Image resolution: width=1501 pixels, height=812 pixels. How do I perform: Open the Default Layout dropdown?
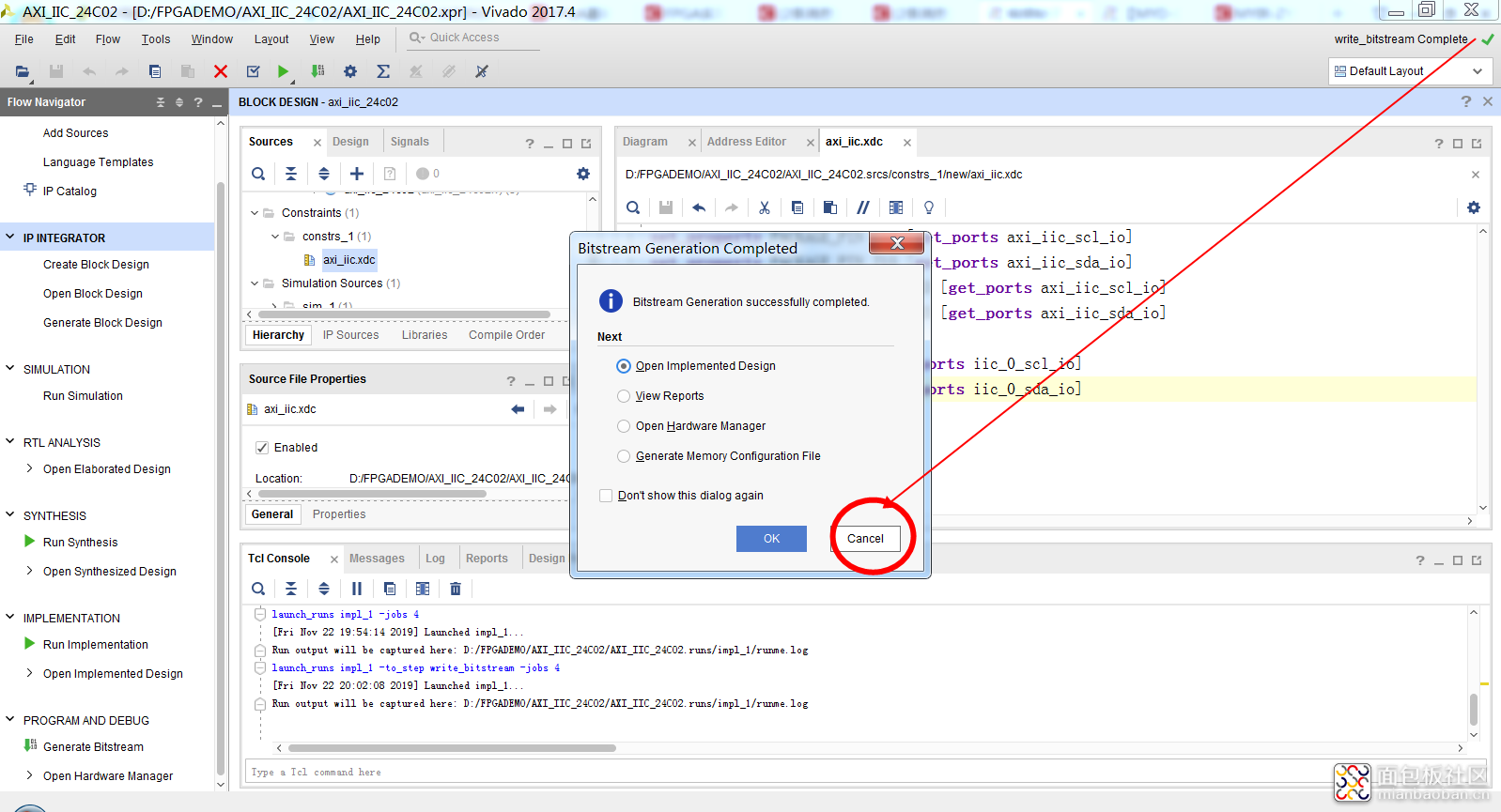(x=1409, y=71)
